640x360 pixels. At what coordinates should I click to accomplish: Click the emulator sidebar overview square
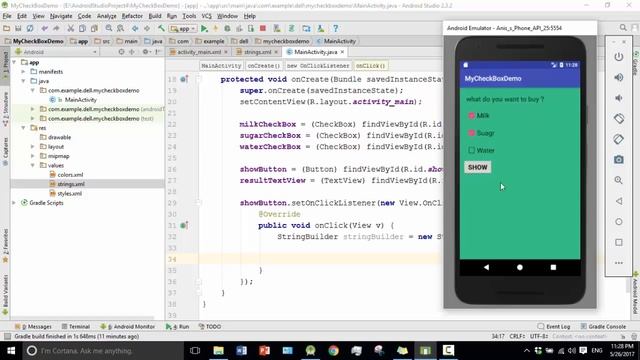point(619,242)
